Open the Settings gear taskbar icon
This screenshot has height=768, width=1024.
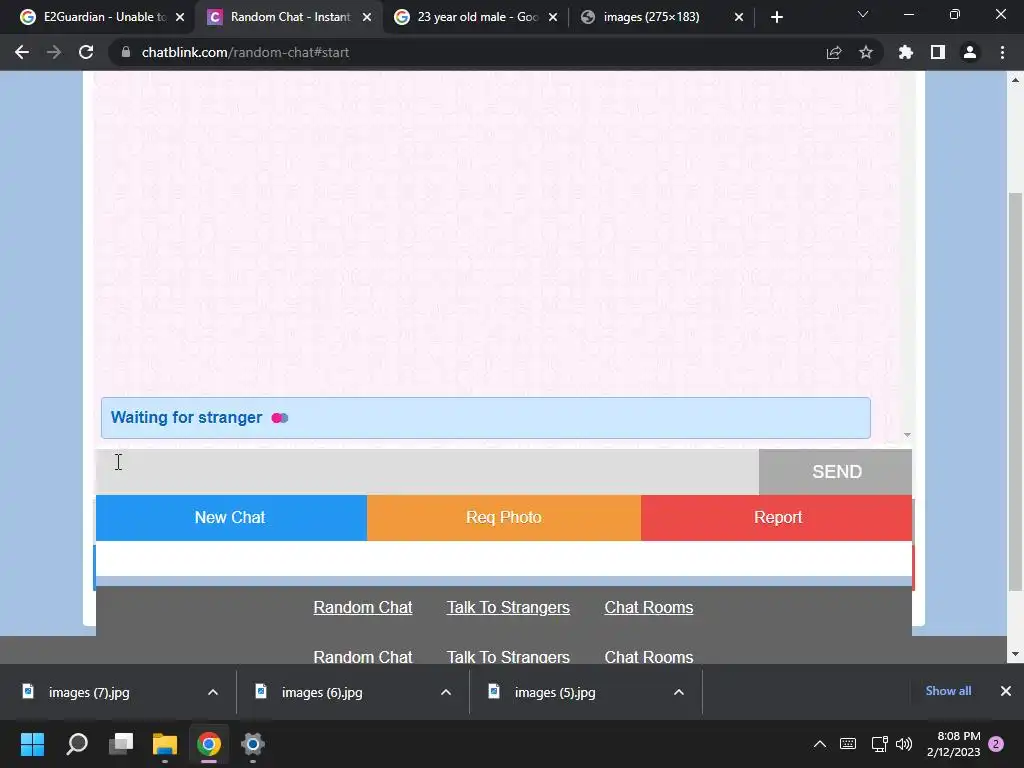click(x=252, y=744)
